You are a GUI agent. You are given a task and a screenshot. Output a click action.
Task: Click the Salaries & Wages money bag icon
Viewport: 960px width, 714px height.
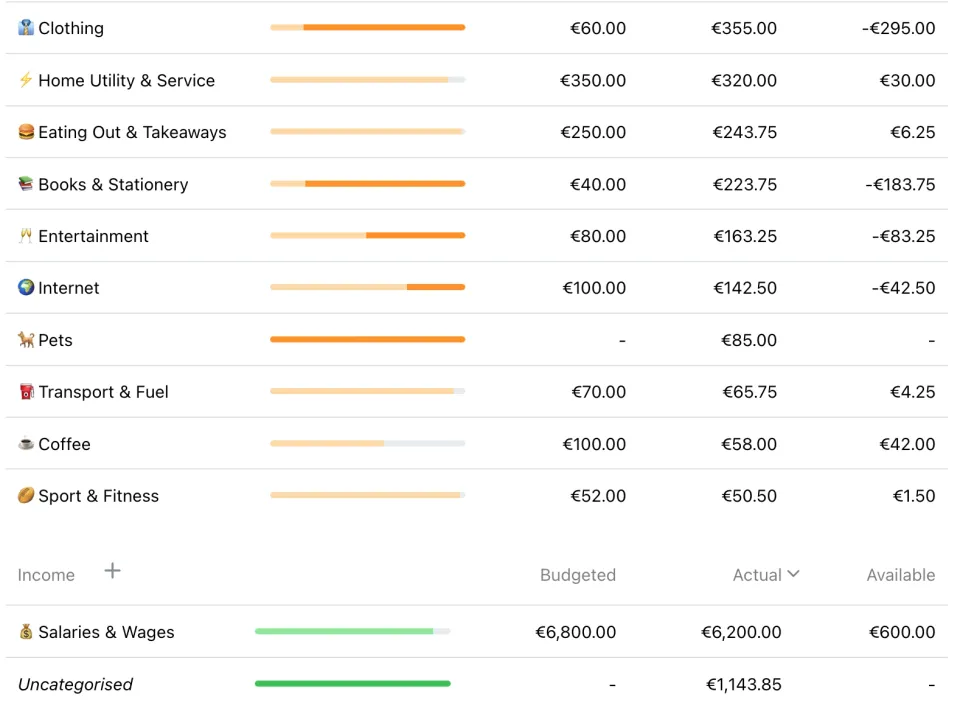tap(26, 631)
